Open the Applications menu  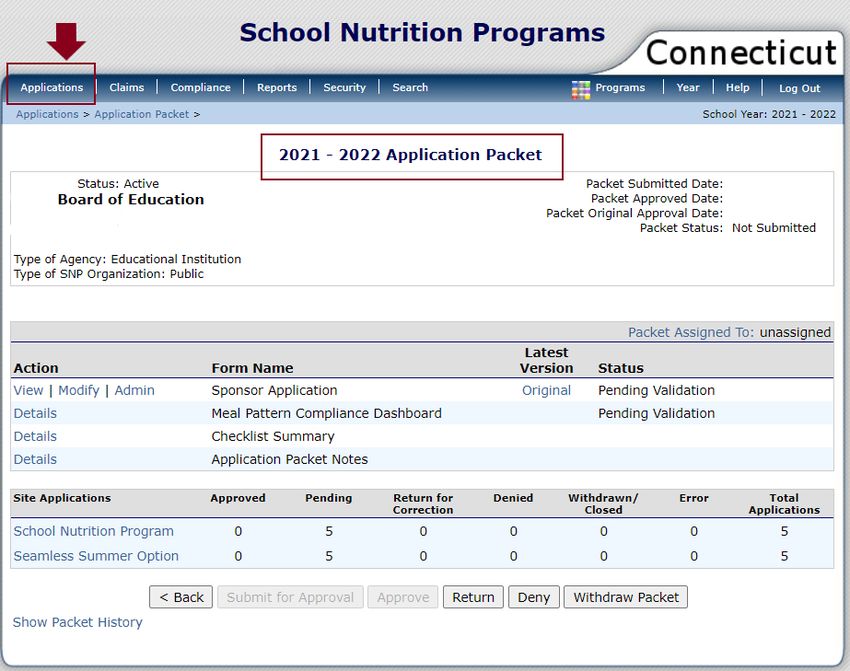click(x=52, y=88)
